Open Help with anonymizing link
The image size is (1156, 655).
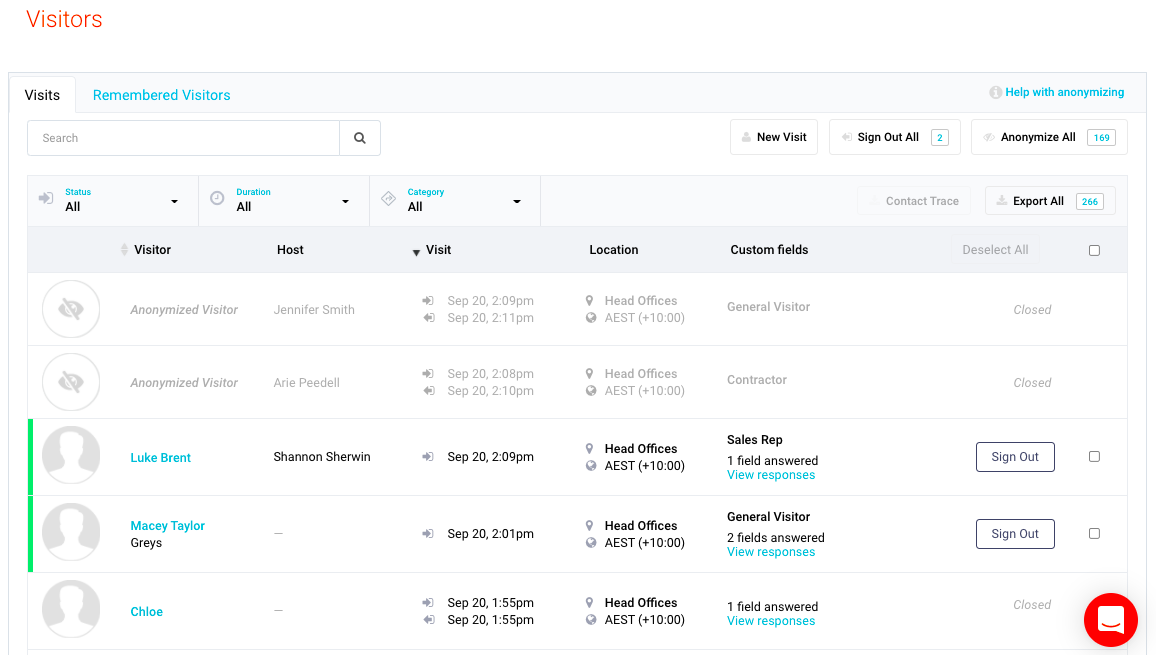1065,92
